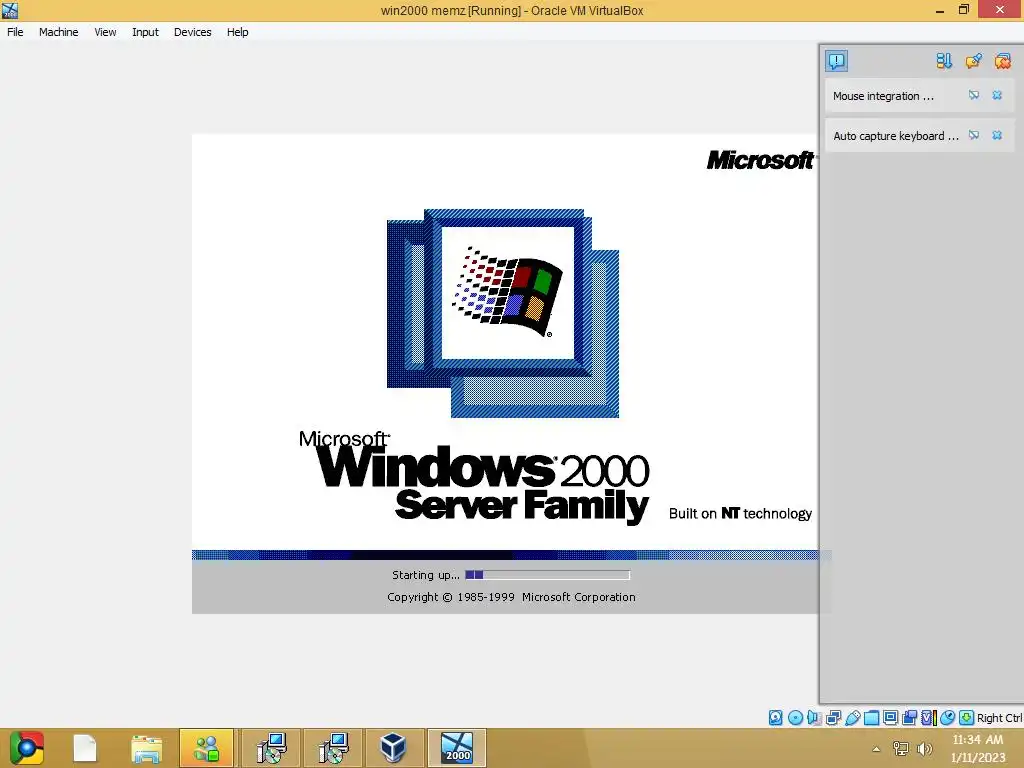Minimize the VirtualBox window
The image size is (1024, 768).
(x=940, y=10)
